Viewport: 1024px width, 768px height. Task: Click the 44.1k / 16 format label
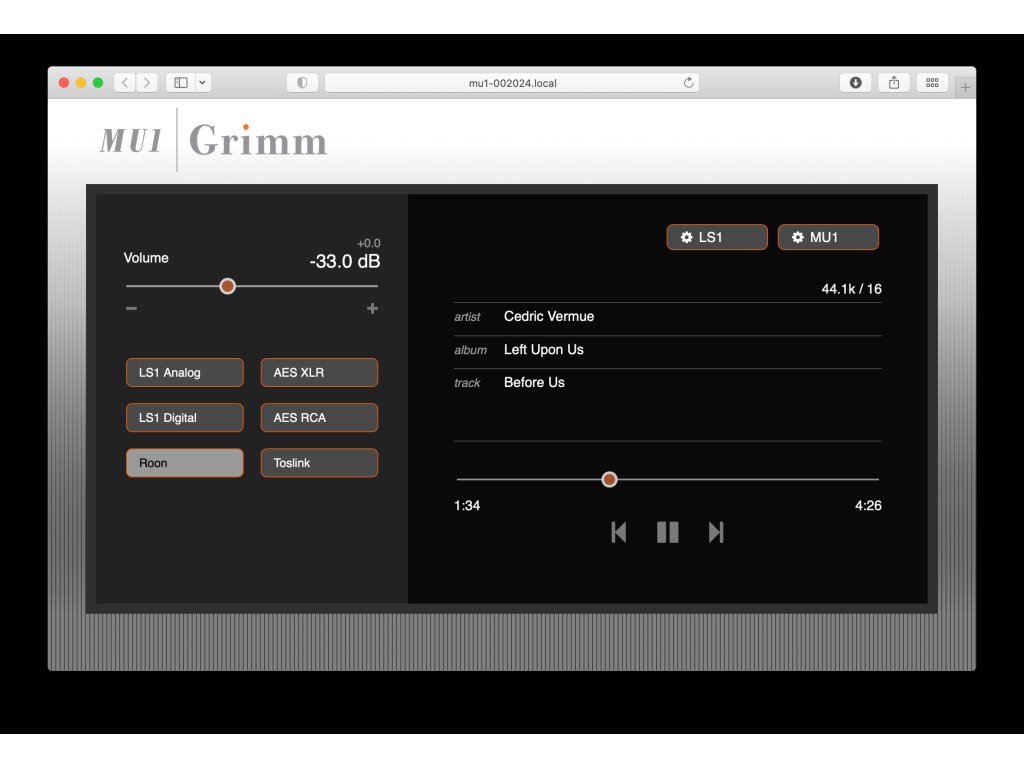852,289
